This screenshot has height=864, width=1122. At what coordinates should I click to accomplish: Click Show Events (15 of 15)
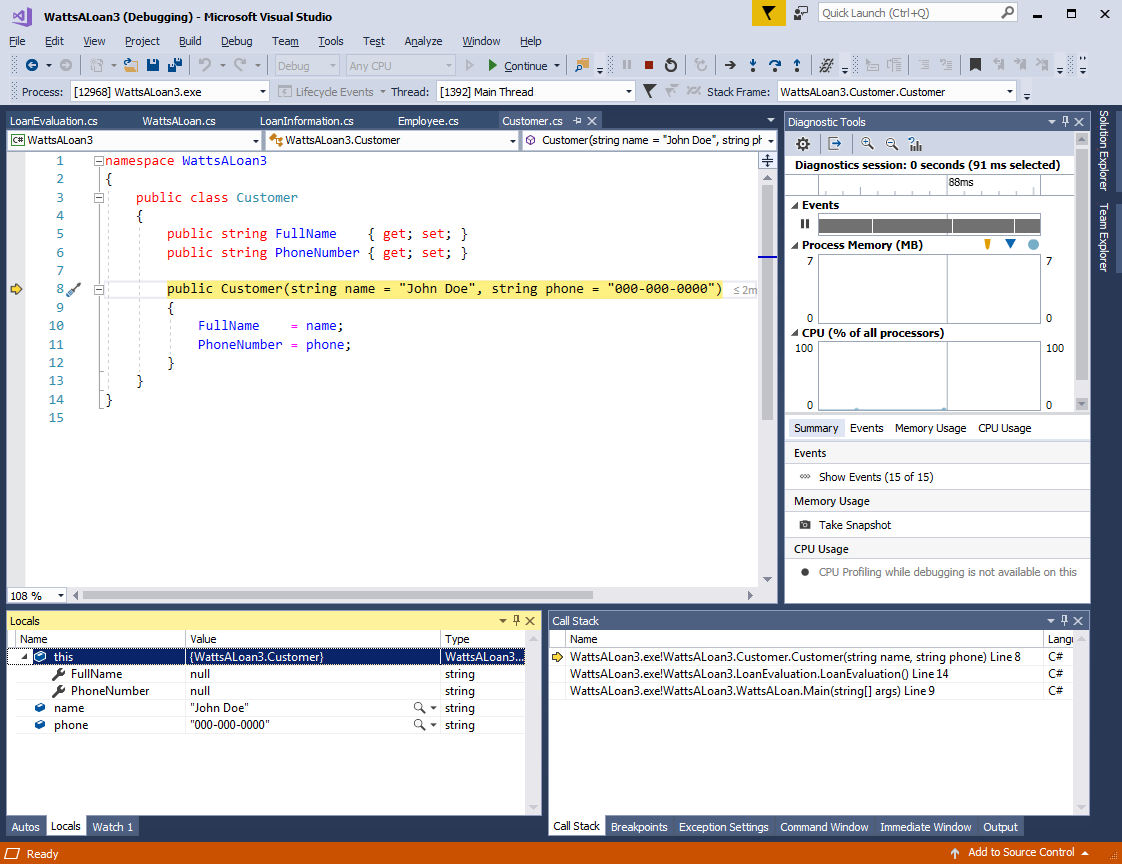[x=876, y=477]
